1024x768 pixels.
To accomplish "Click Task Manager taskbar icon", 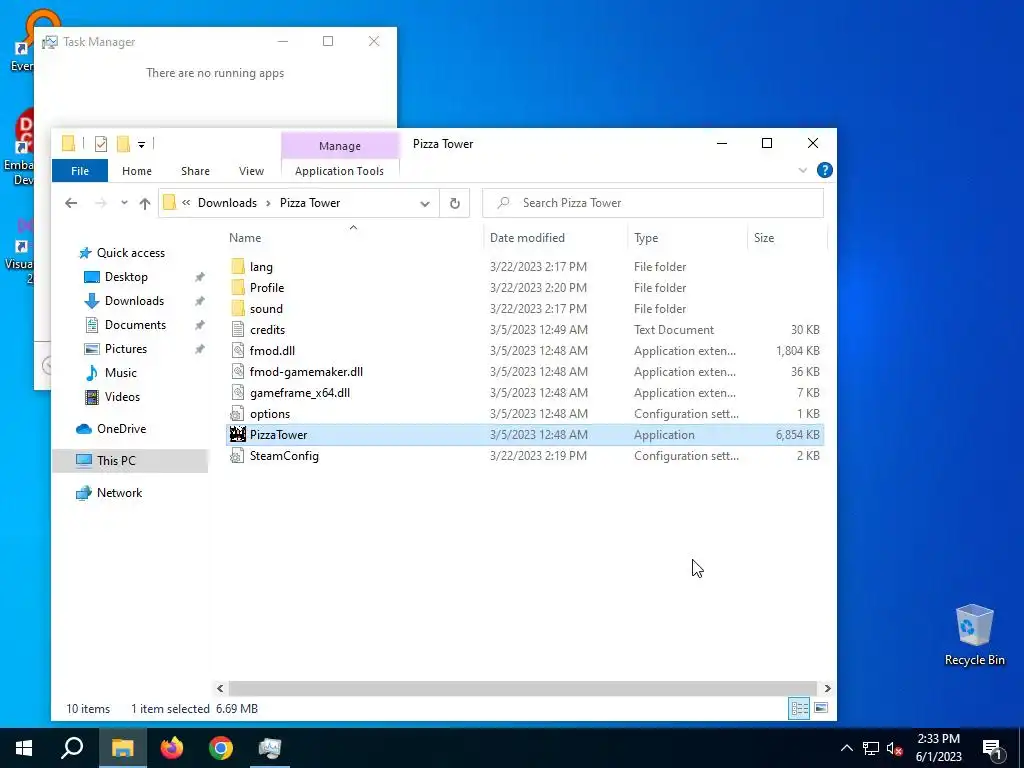I will coord(269,748).
